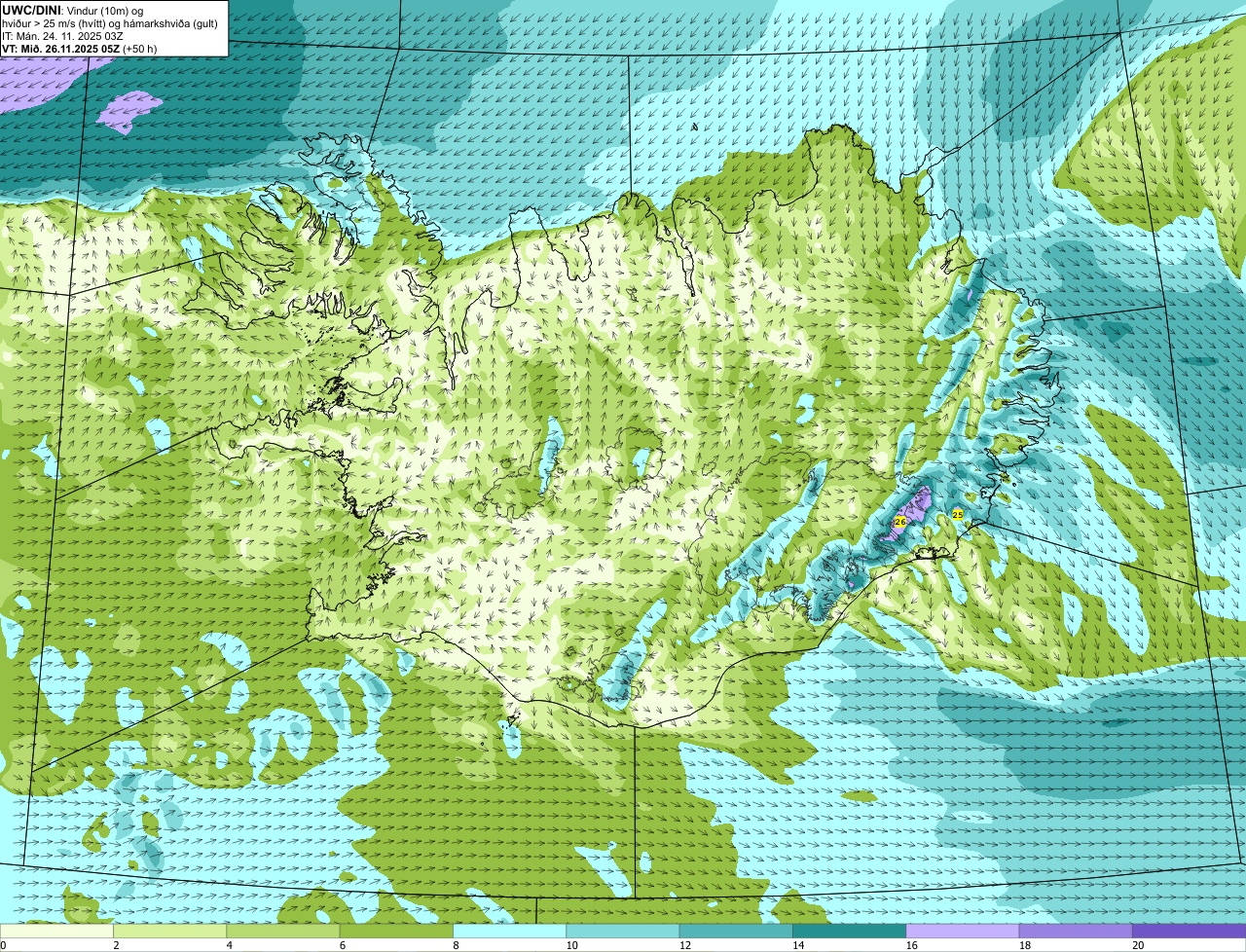Select the 14–16 m/s dark teal legend swatch
Viewport: 1246px width, 952px height.
click(x=849, y=931)
